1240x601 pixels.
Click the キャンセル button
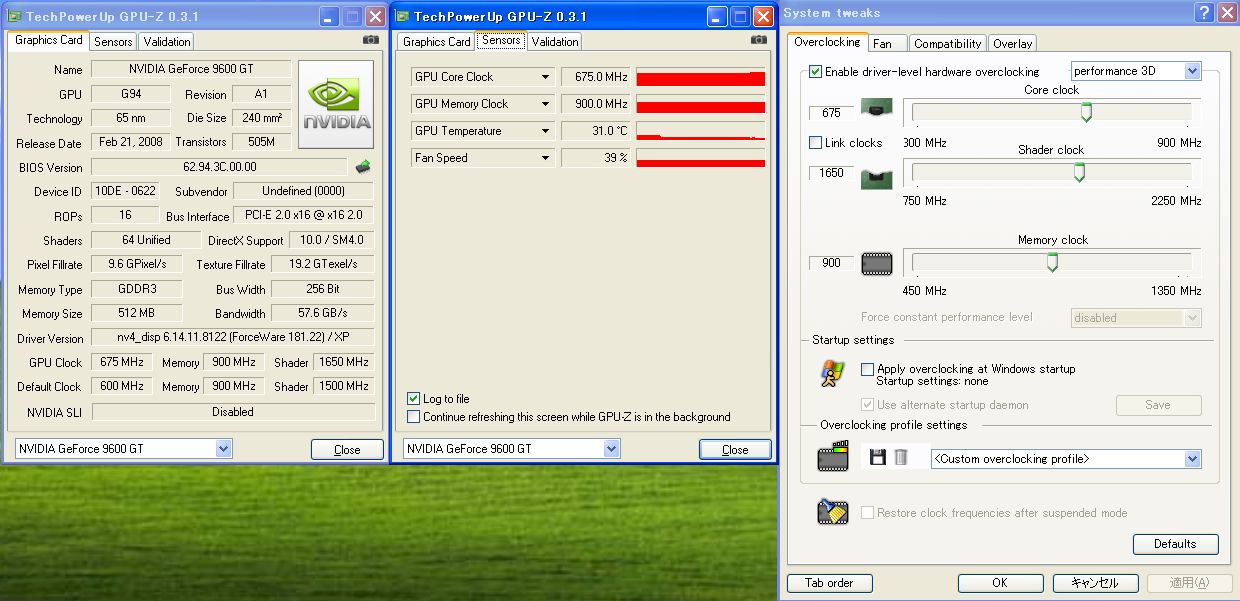1094,583
